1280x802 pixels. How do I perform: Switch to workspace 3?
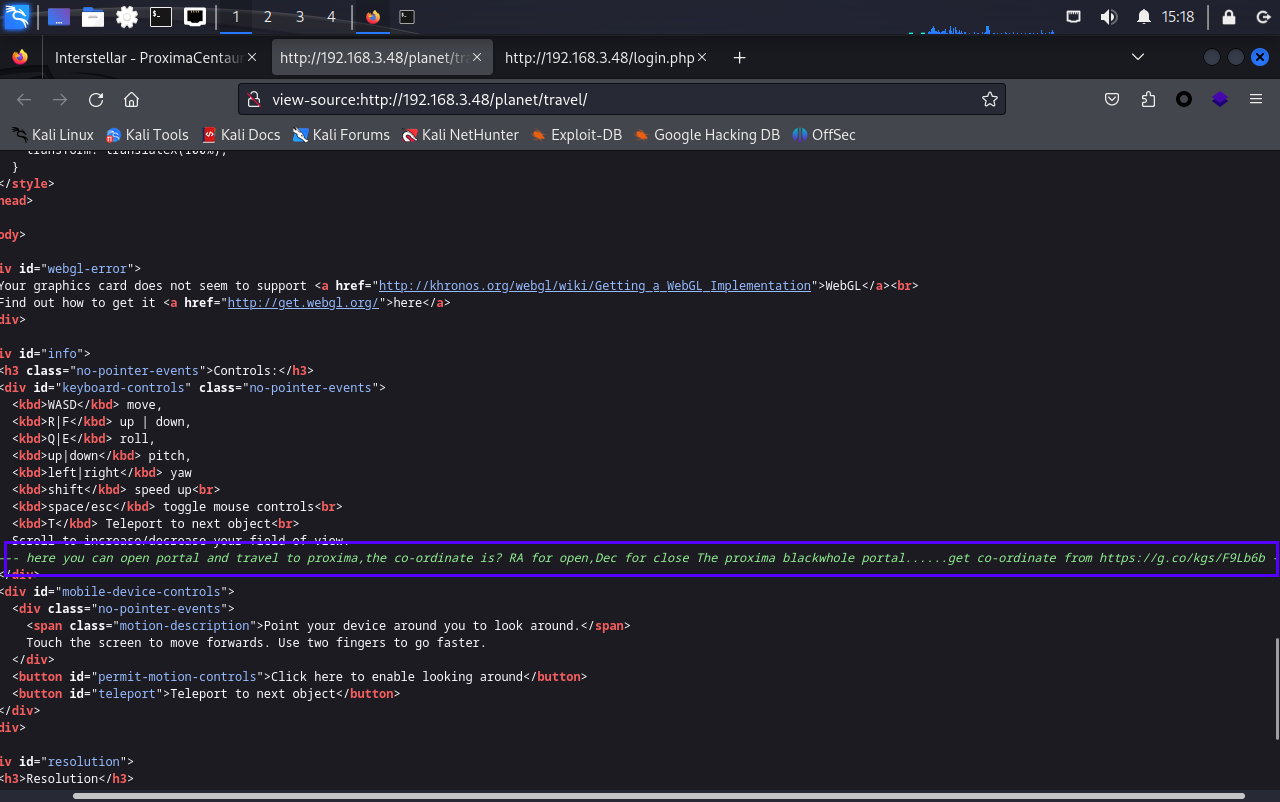(300, 17)
